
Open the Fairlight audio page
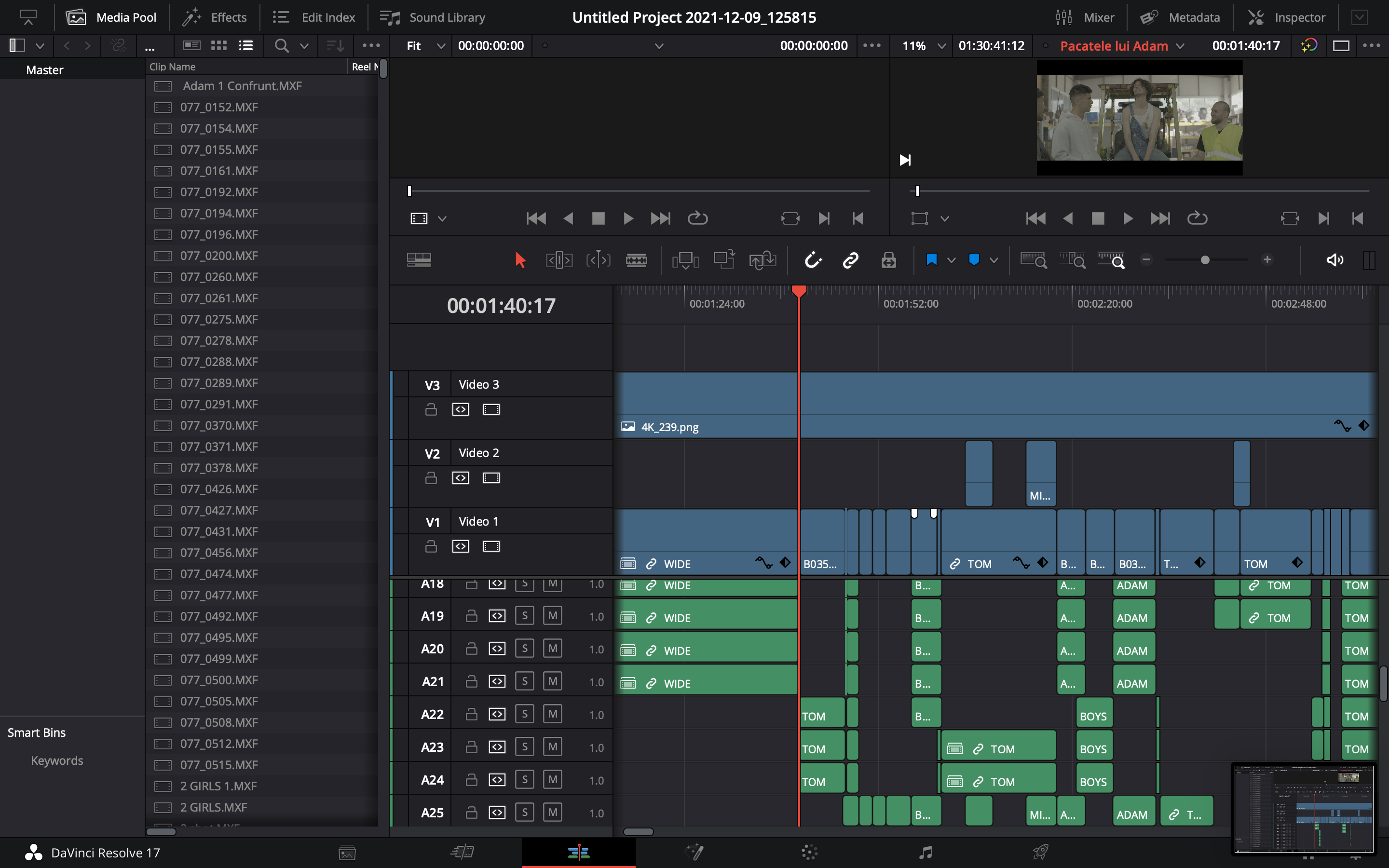[x=925, y=853]
